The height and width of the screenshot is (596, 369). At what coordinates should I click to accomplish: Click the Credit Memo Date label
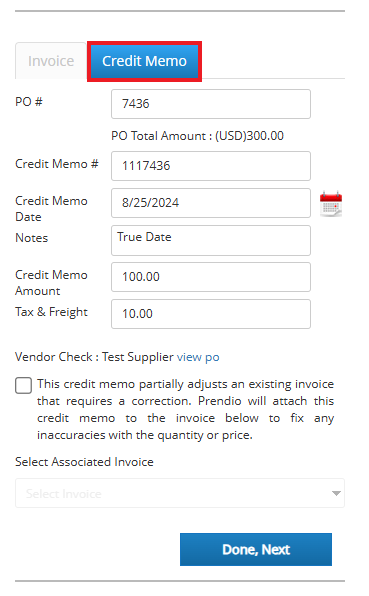pos(51,209)
